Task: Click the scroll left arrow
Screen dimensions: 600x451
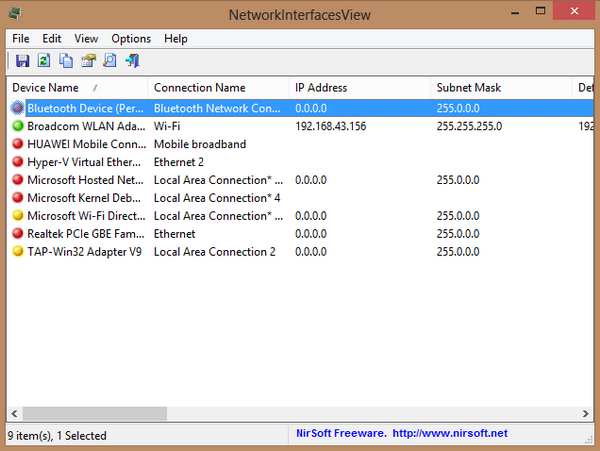Action: pos(15,414)
